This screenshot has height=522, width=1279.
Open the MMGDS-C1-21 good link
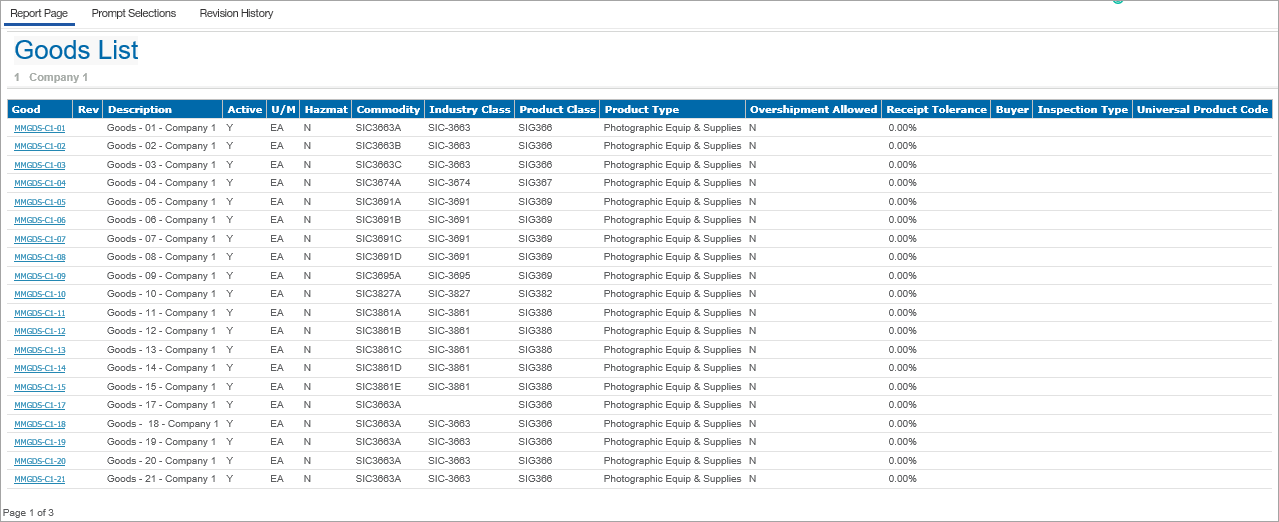coord(40,480)
